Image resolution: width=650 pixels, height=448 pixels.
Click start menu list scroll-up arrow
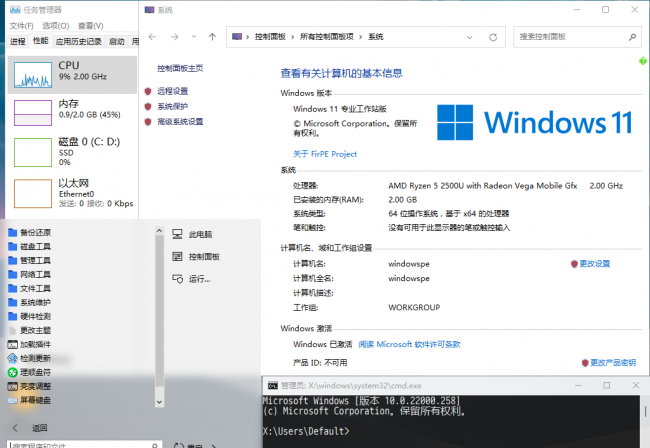click(x=159, y=231)
